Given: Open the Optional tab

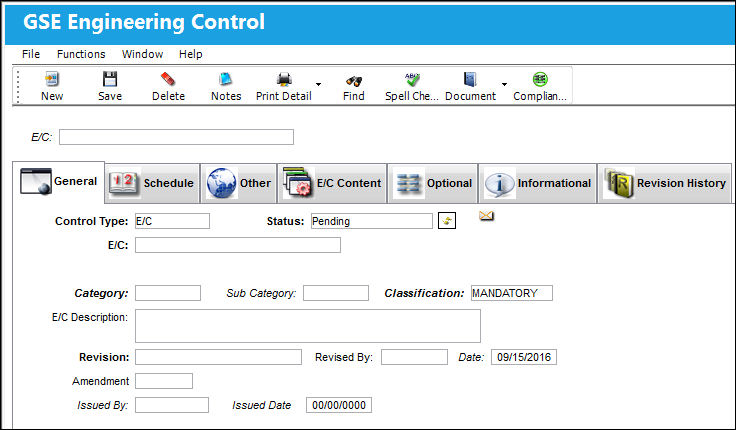Looking at the screenshot, I should [x=433, y=183].
